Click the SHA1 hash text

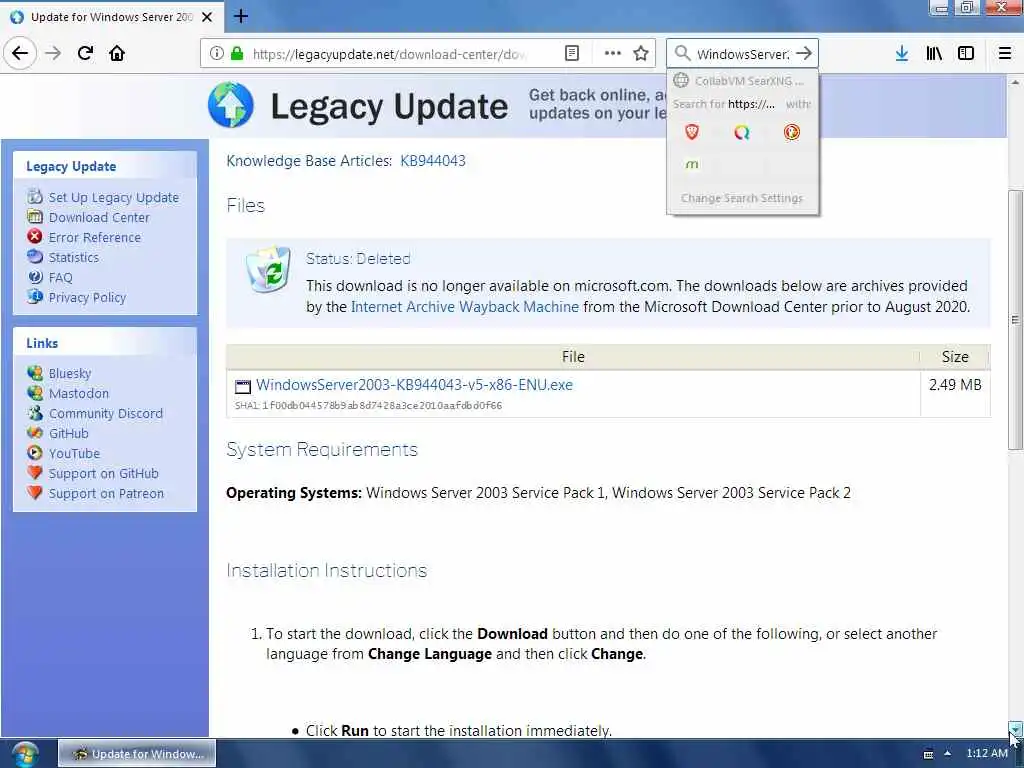coord(368,406)
